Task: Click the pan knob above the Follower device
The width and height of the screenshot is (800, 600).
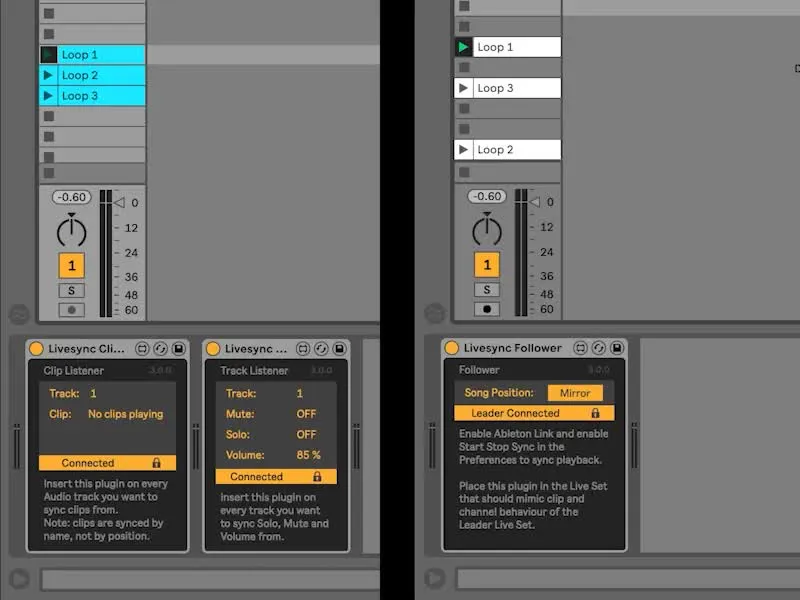Action: pyautogui.click(x=487, y=230)
